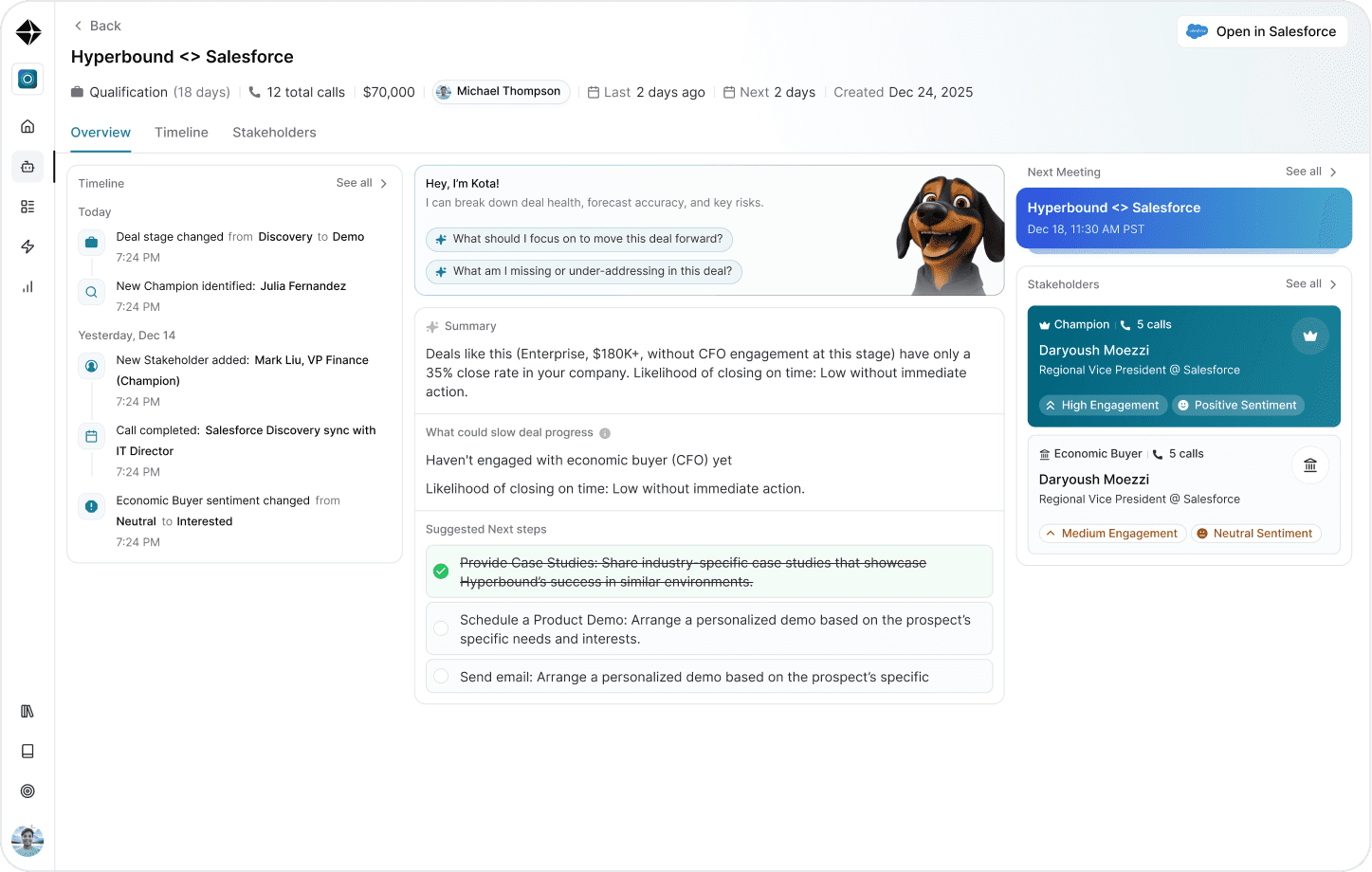Select 'Haven't engaged with economic buyer' line
The width and height of the screenshot is (1372, 872).
pos(578,460)
